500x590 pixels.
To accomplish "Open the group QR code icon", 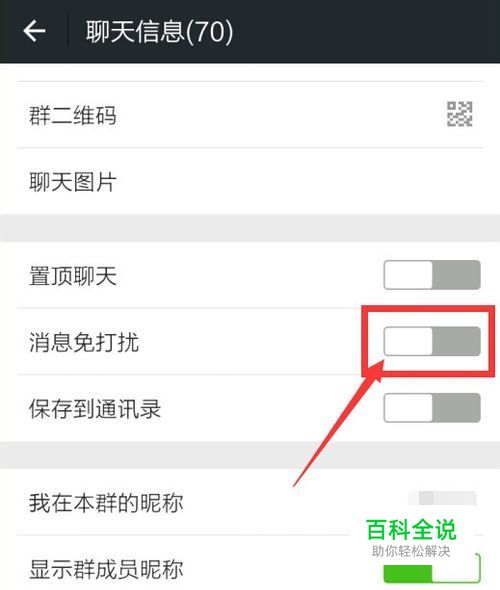I will point(459,114).
